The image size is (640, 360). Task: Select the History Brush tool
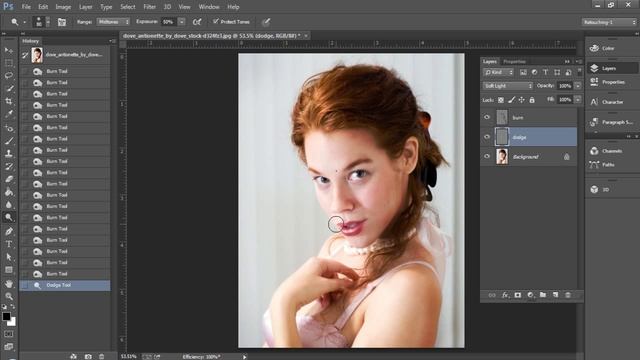pyautogui.click(x=9, y=166)
